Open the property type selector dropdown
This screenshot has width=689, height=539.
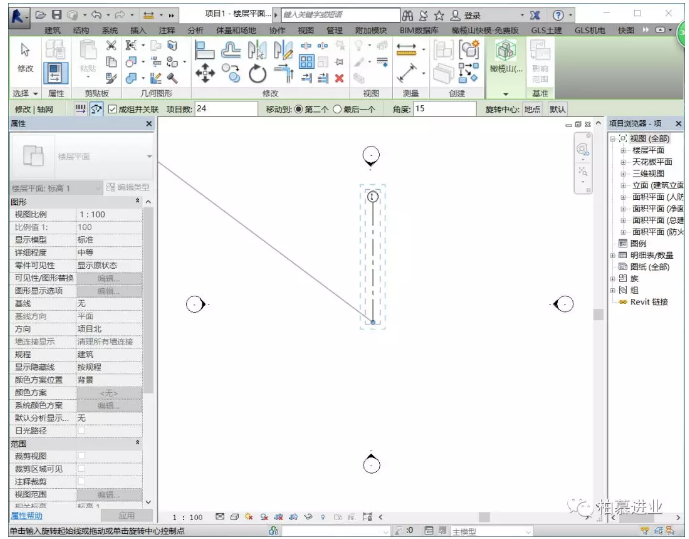[x=149, y=156]
